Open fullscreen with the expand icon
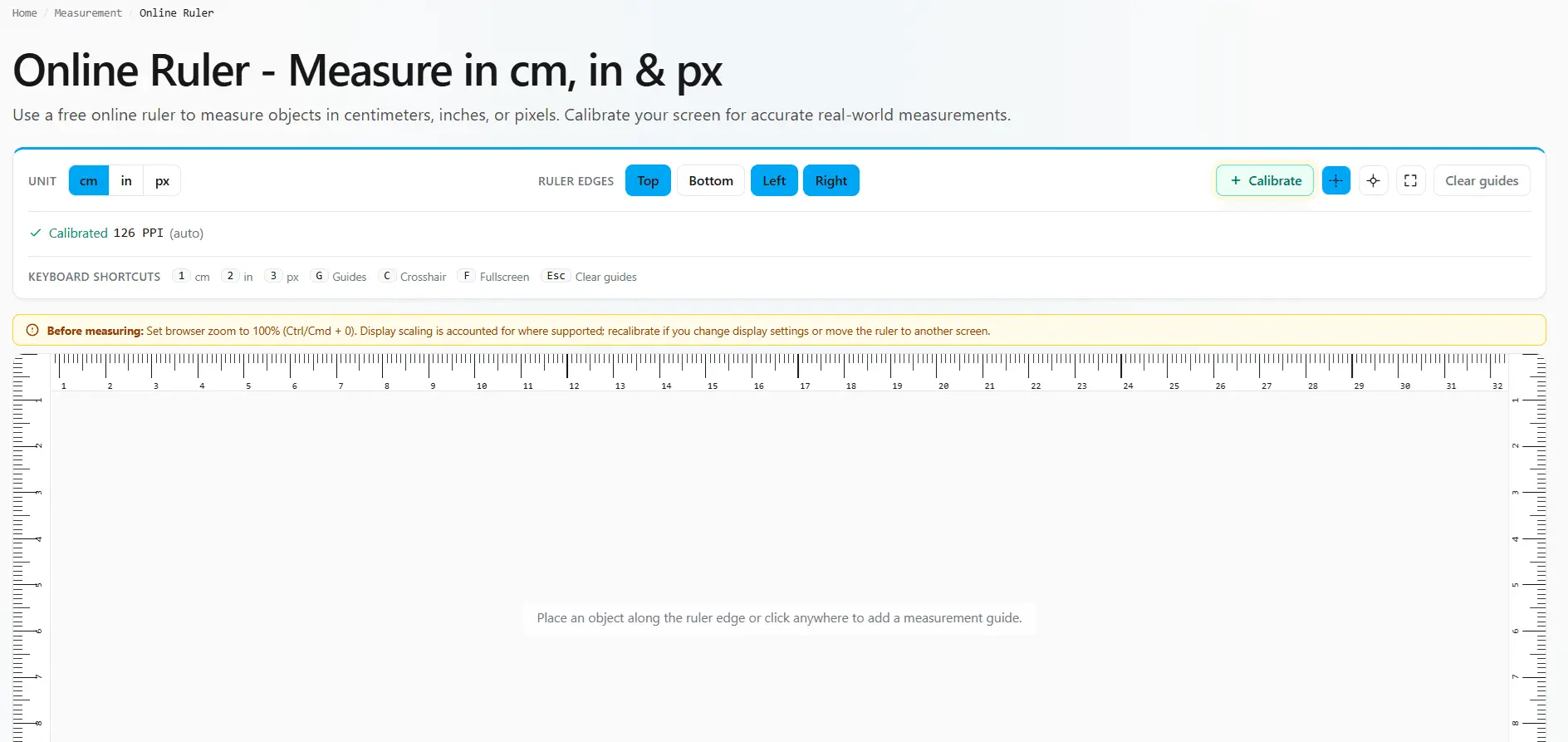Viewport: 1568px width, 742px height. (x=1410, y=180)
